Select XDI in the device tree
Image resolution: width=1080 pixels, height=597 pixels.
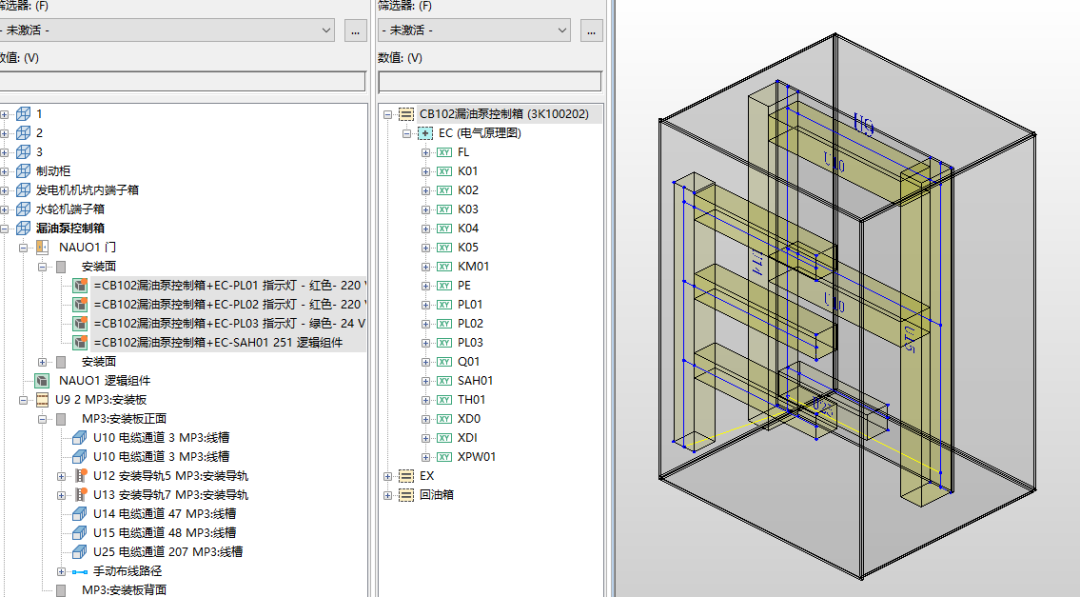tap(468, 437)
